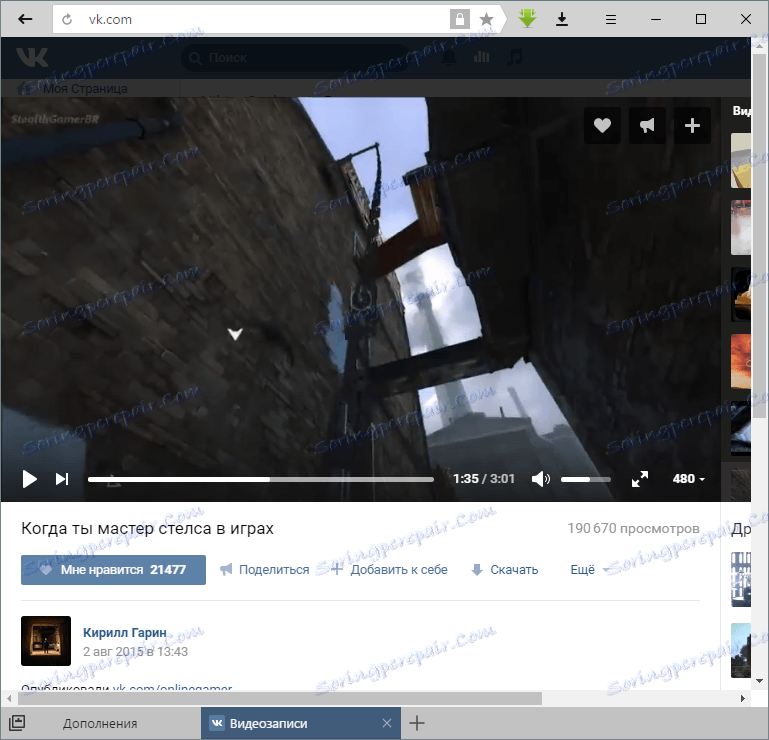Open the browser downloads icon
The width and height of the screenshot is (769, 740).
(x=562, y=19)
